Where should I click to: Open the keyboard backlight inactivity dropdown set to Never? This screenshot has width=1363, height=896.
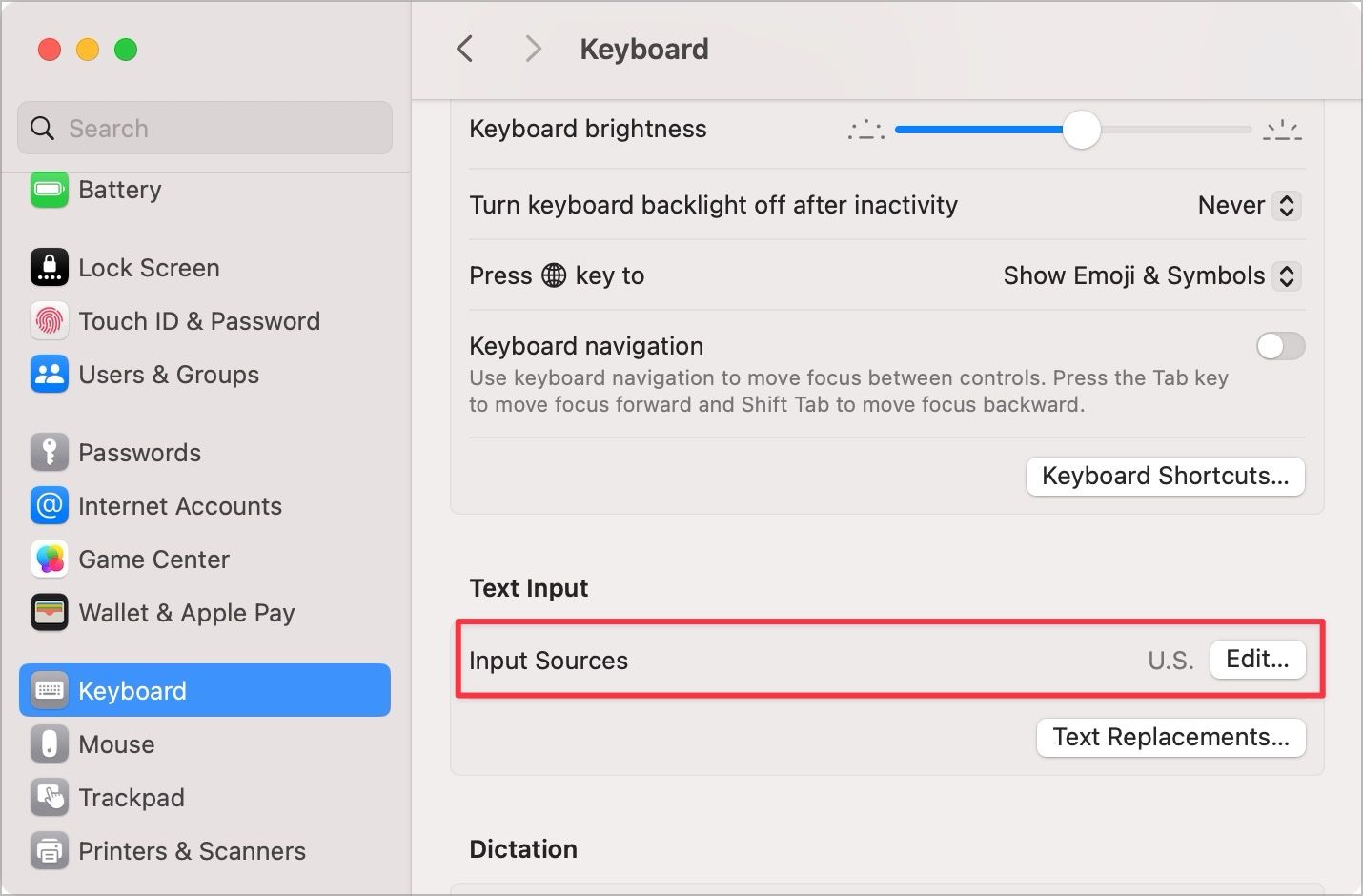point(1247,205)
